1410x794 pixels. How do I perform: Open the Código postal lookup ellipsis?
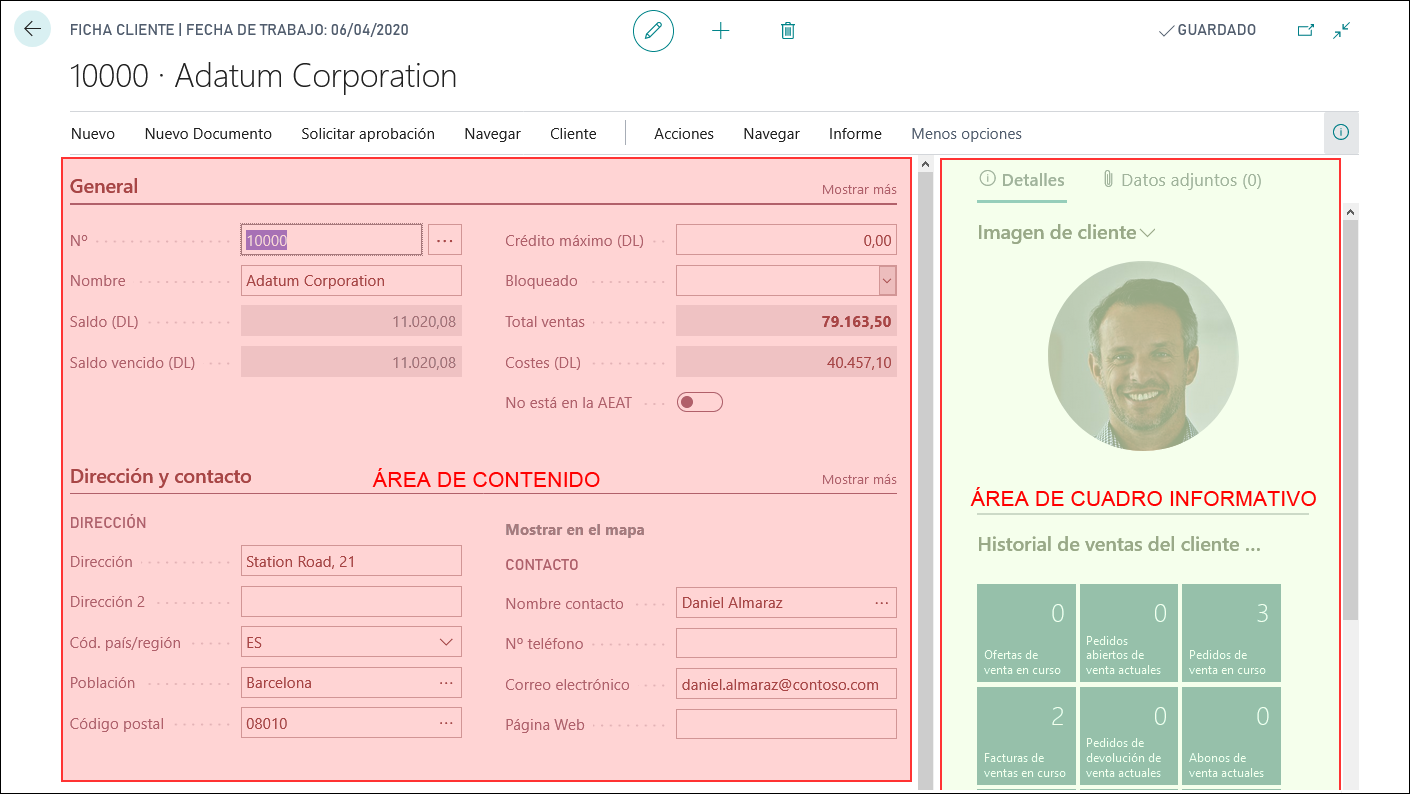pos(446,723)
